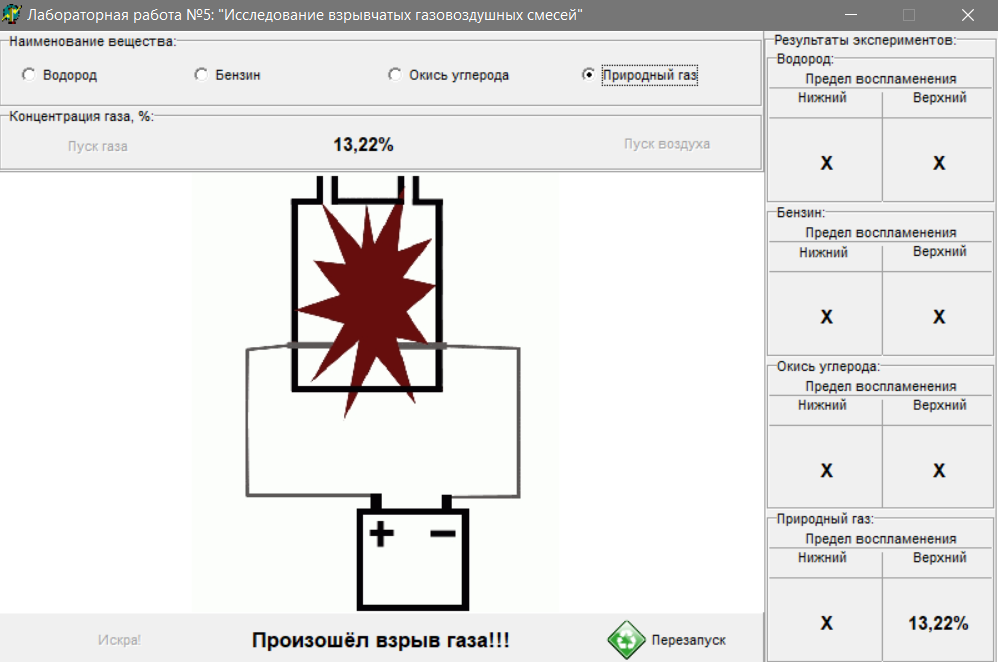This screenshot has width=998, height=662.
Task: Click Предел воспламенения header under Бензин
Action: tap(881, 233)
